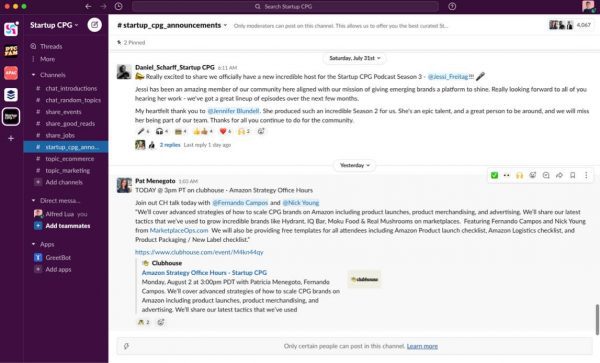Viewport: 600px width, 363px height.
Task: Switch to the layered stack workspace icon
Action: click(11, 94)
